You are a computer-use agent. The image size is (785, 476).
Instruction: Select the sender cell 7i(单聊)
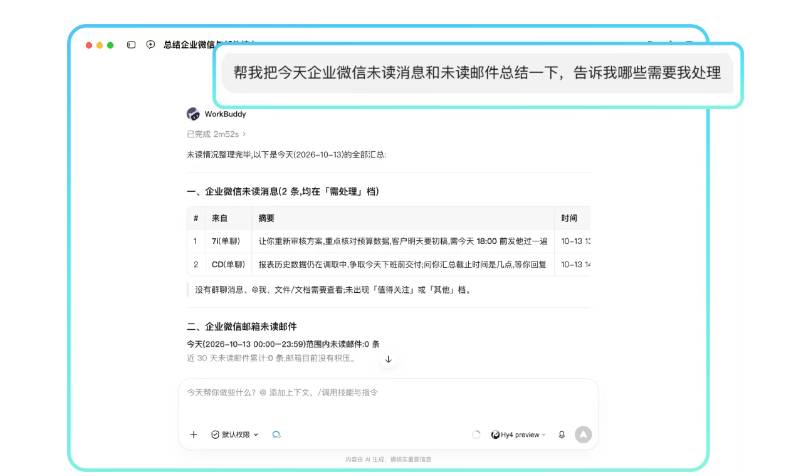[226, 241]
